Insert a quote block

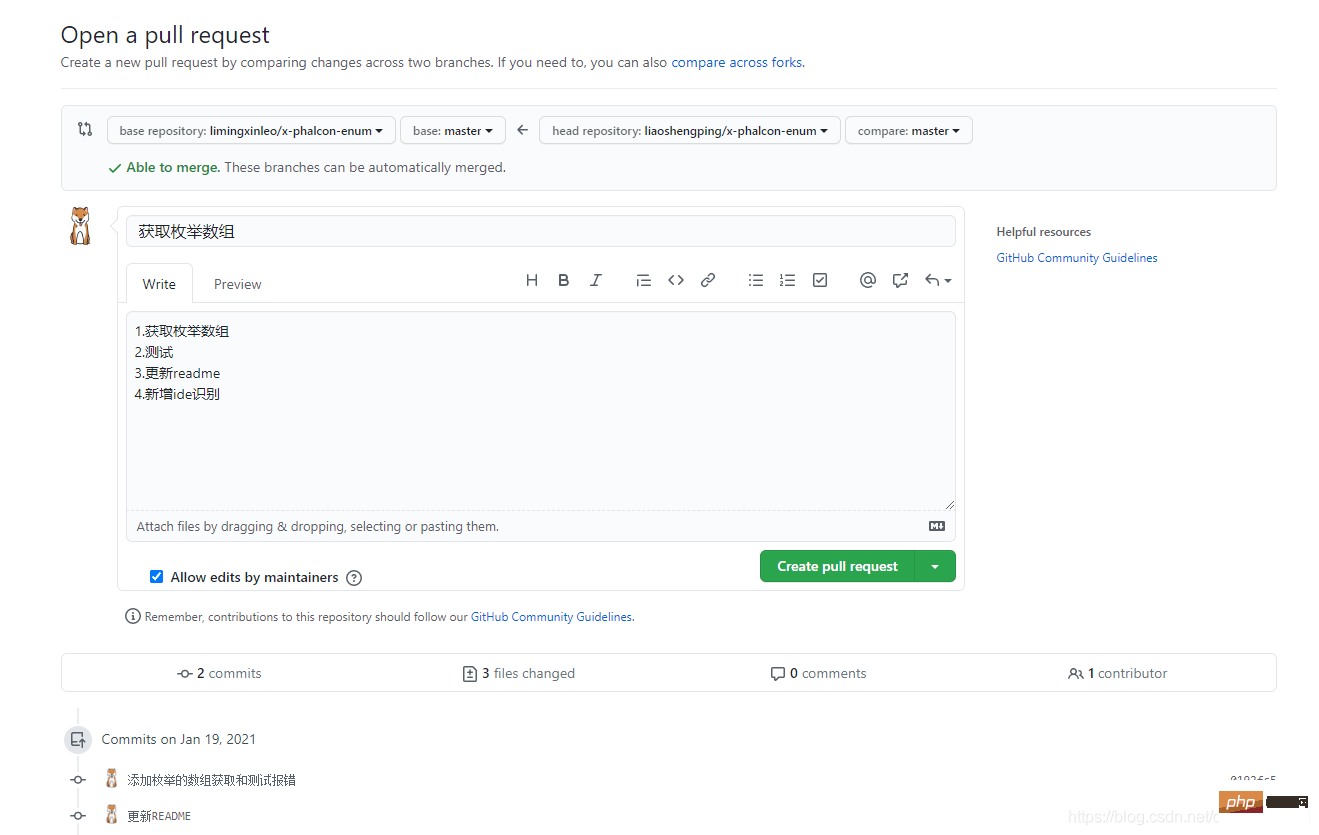(644, 281)
